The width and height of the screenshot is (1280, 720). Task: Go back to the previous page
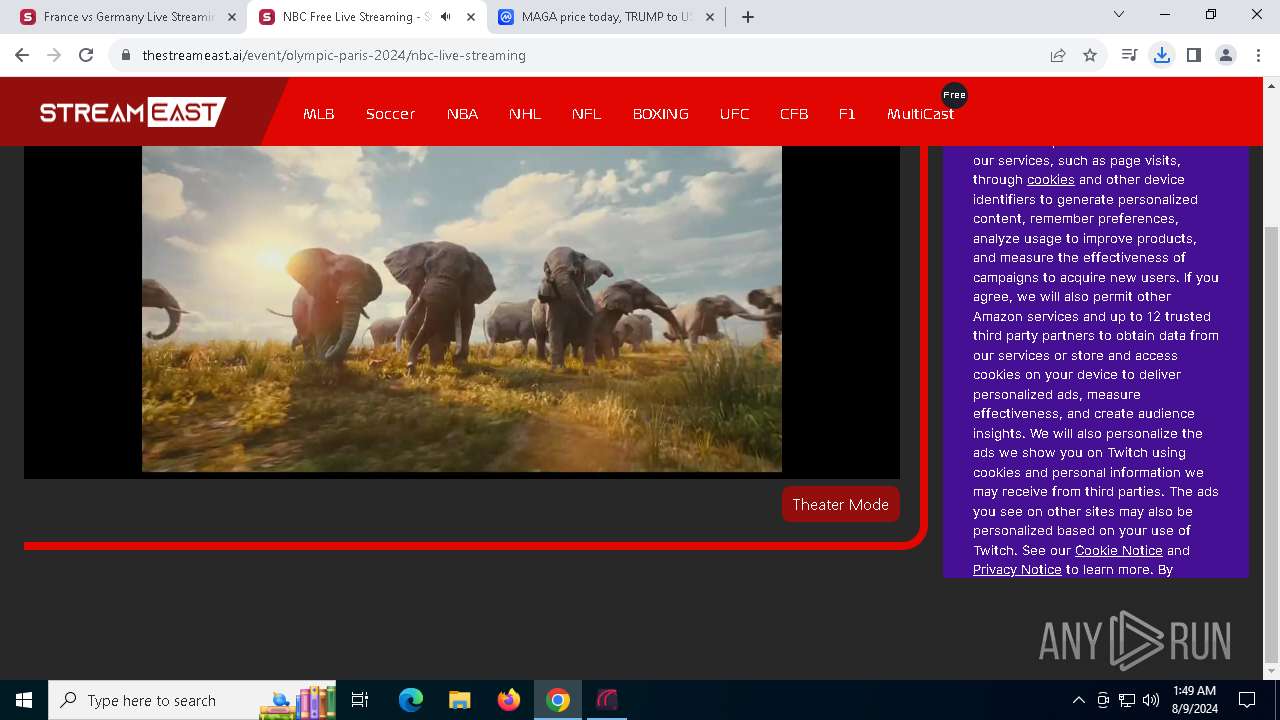tap(22, 55)
